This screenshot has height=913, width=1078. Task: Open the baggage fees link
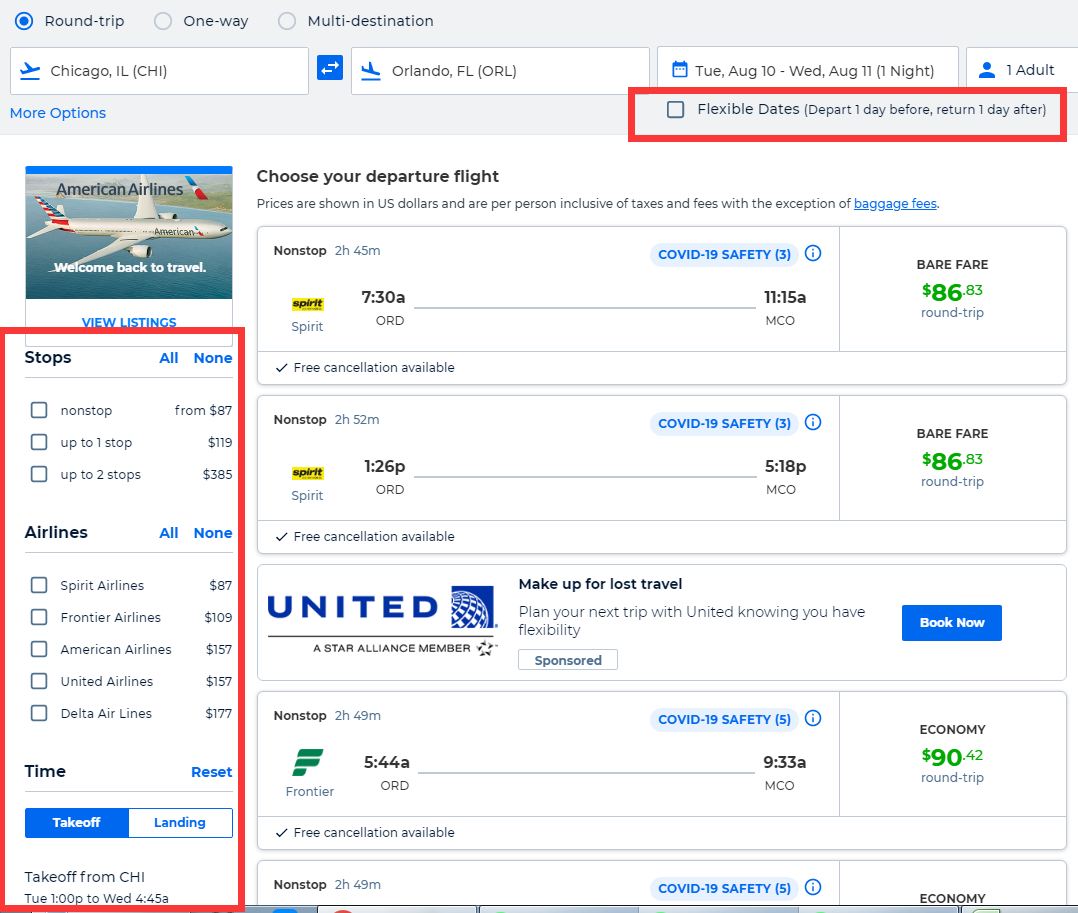895,203
